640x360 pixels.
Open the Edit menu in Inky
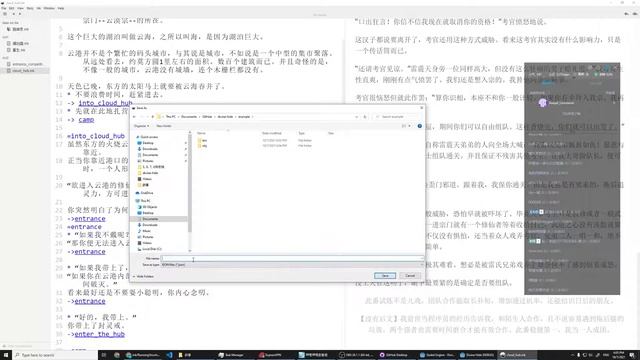click(11, 8)
